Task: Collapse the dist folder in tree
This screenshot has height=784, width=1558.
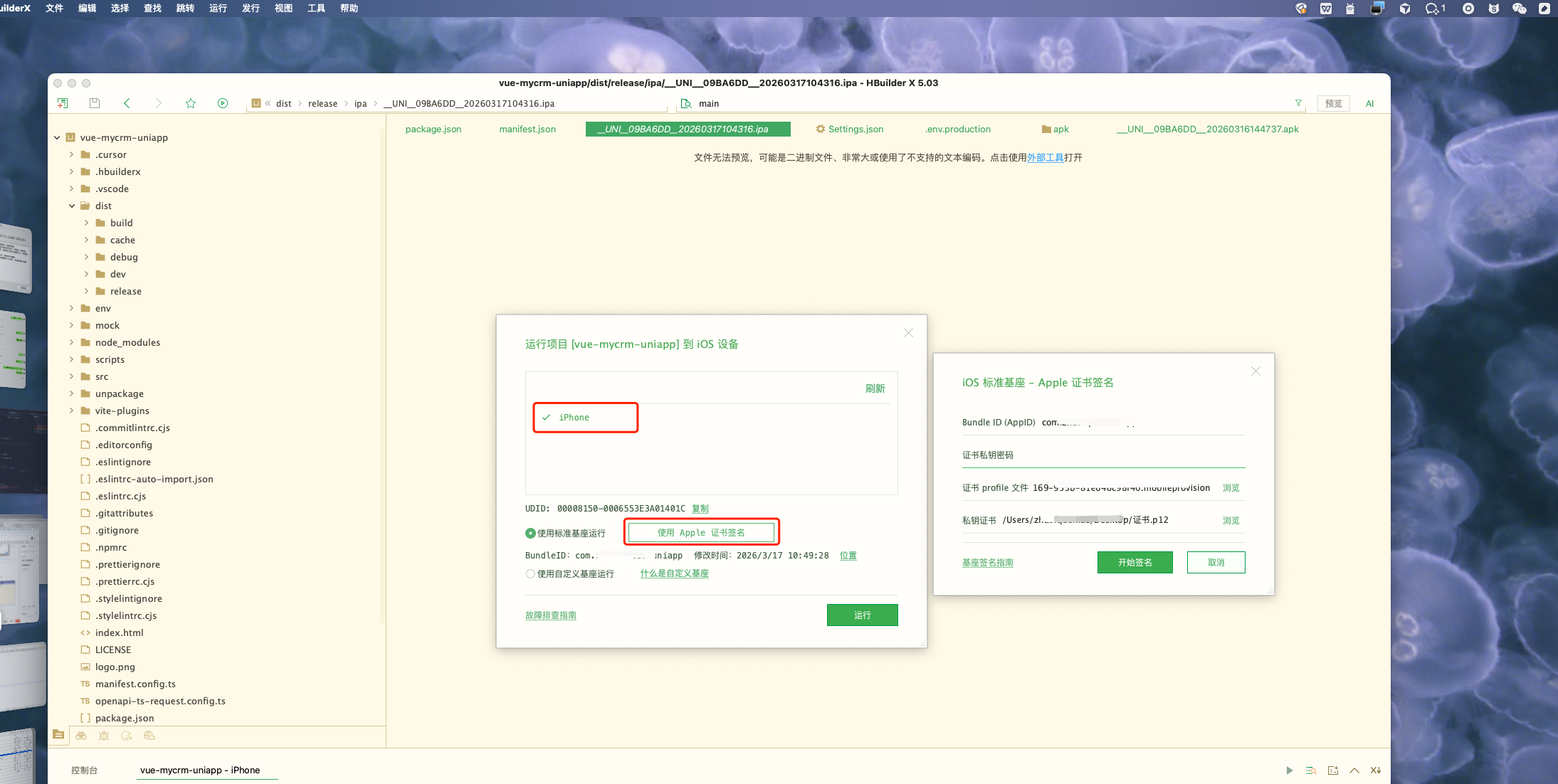Action: tap(72, 206)
